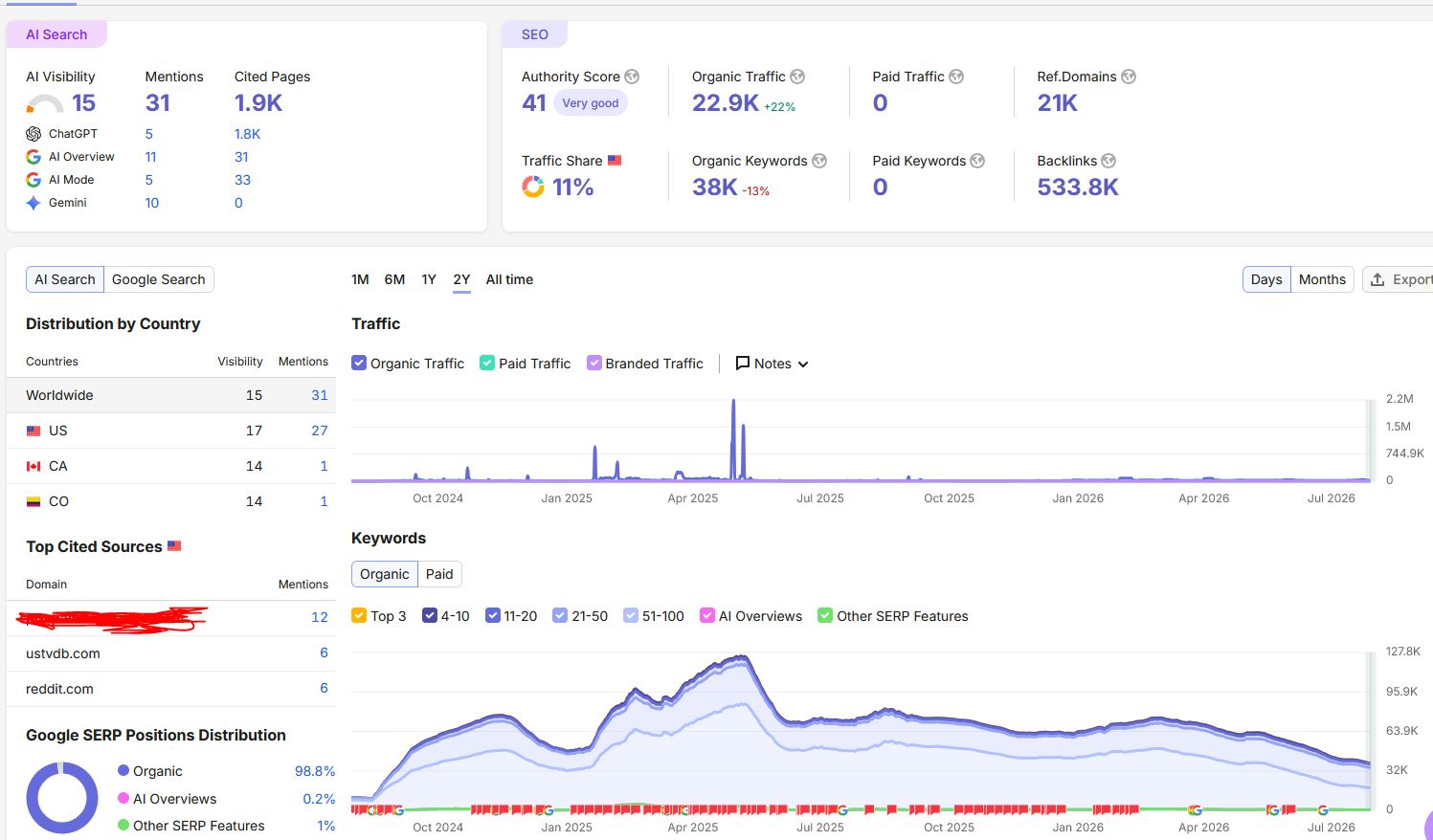
Task: Click the globe icon beside Ref.Domains
Action: coord(1129,77)
